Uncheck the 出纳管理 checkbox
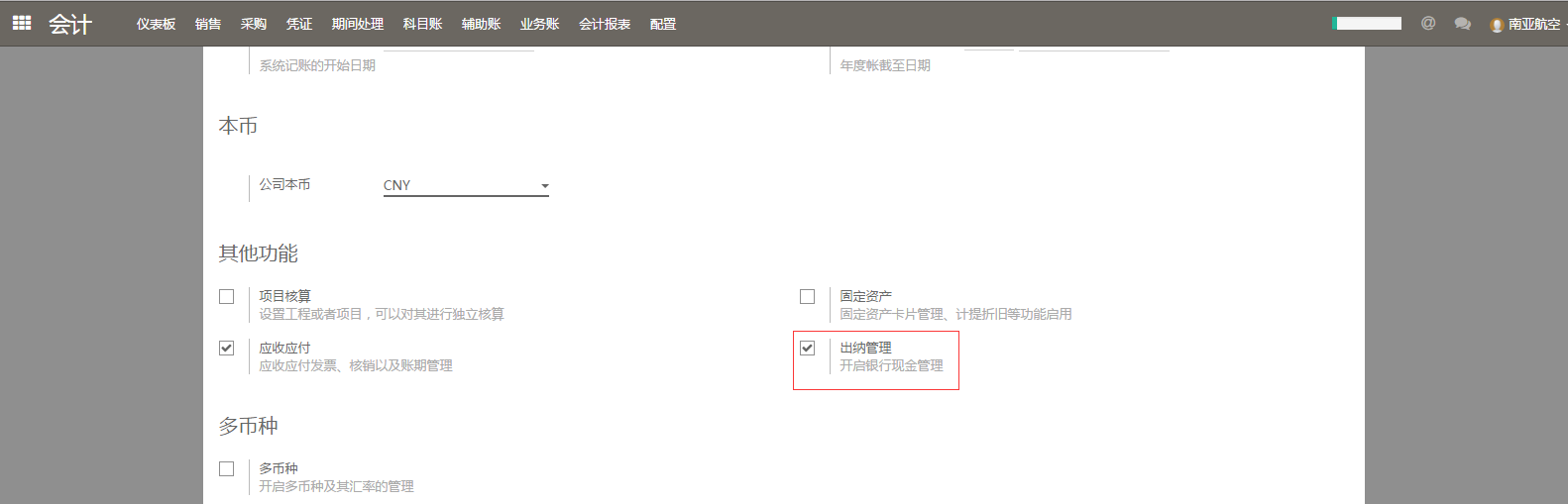Image resolution: width=1568 pixels, height=504 pixels. 808,349
